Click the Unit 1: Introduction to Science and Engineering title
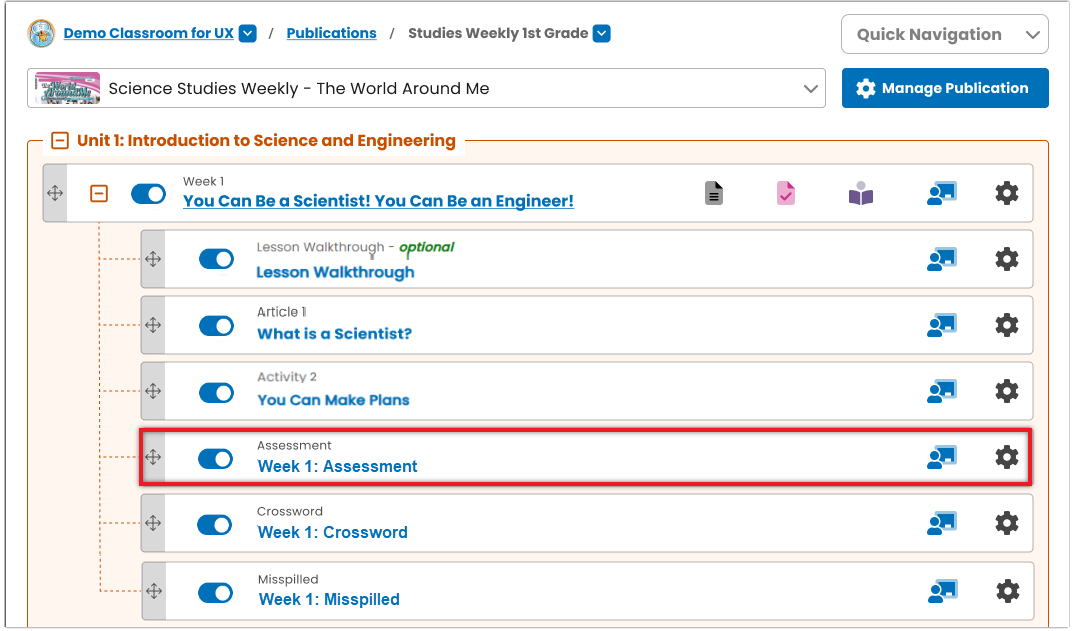This screenshot has height=631, width=1074. [x=266, y=140]
